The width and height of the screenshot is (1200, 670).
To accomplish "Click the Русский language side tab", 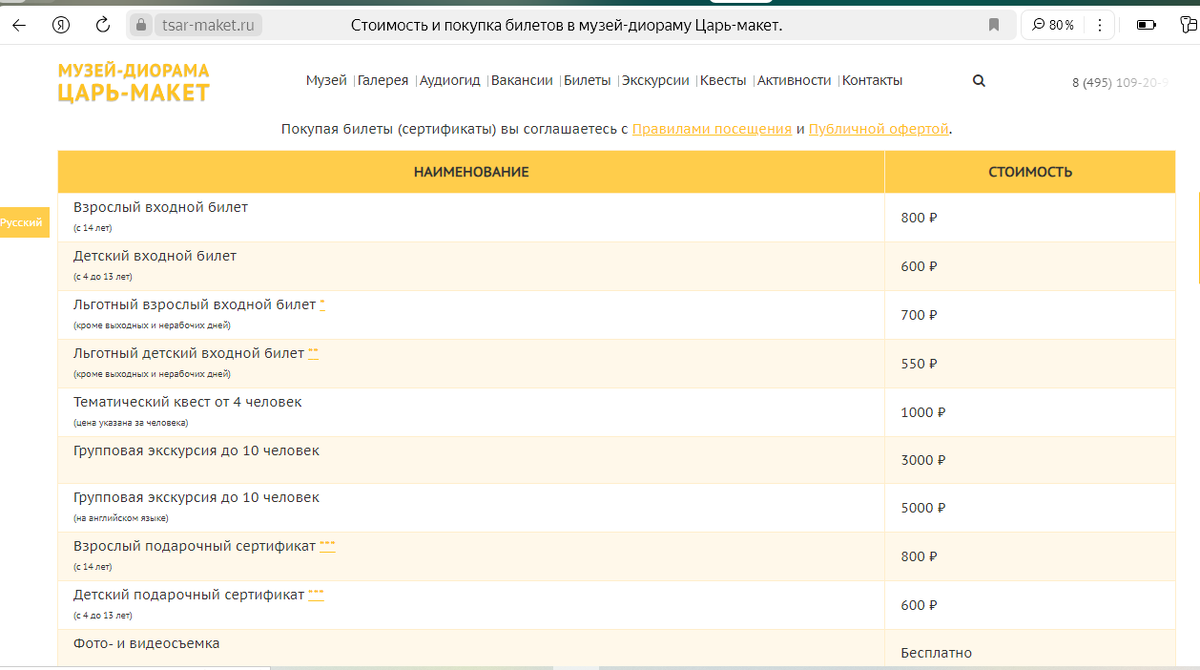I will [23, 223].
